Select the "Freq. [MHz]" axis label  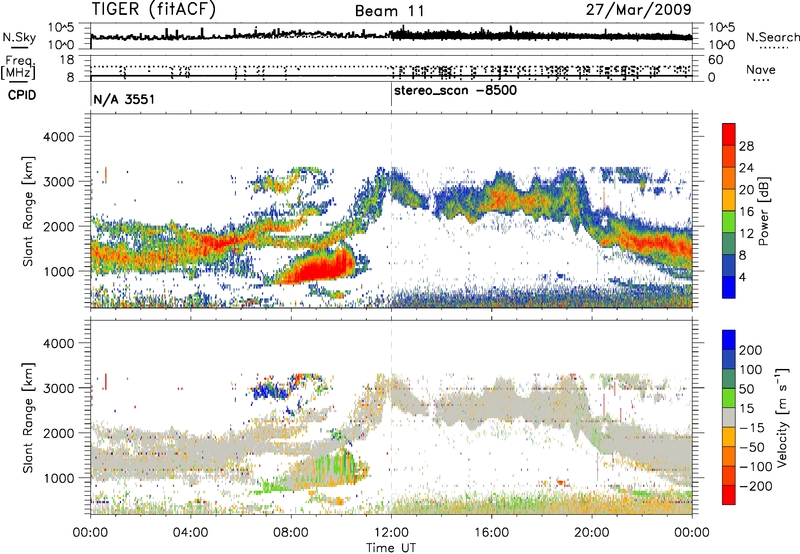18,67
